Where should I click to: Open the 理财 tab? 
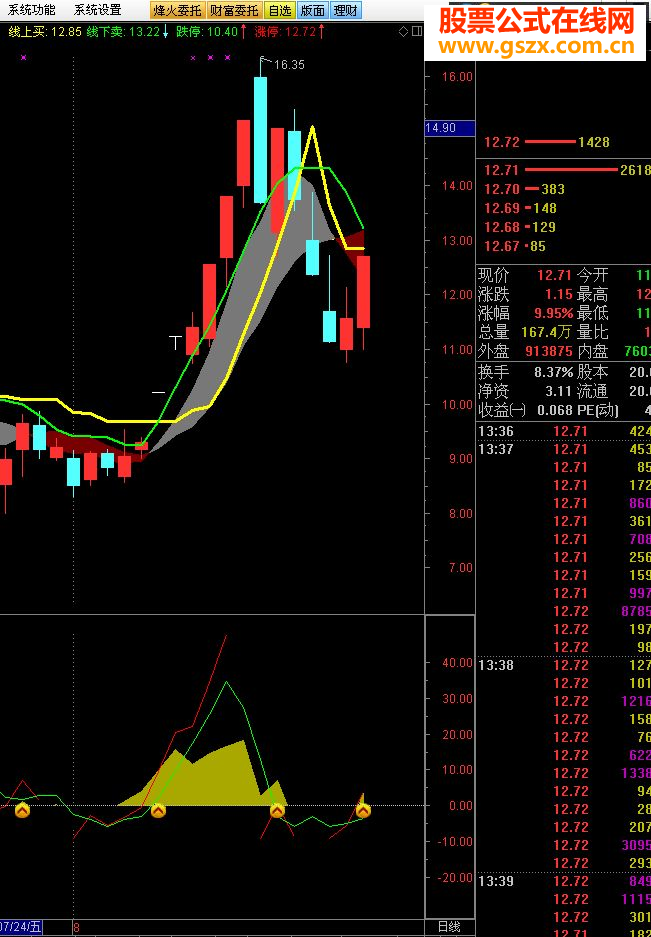tap(346, 10)
